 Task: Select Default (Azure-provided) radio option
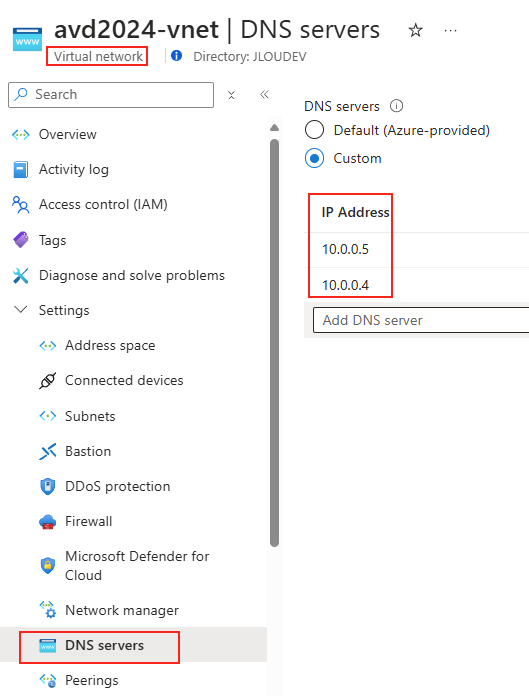tap(314, 130)
